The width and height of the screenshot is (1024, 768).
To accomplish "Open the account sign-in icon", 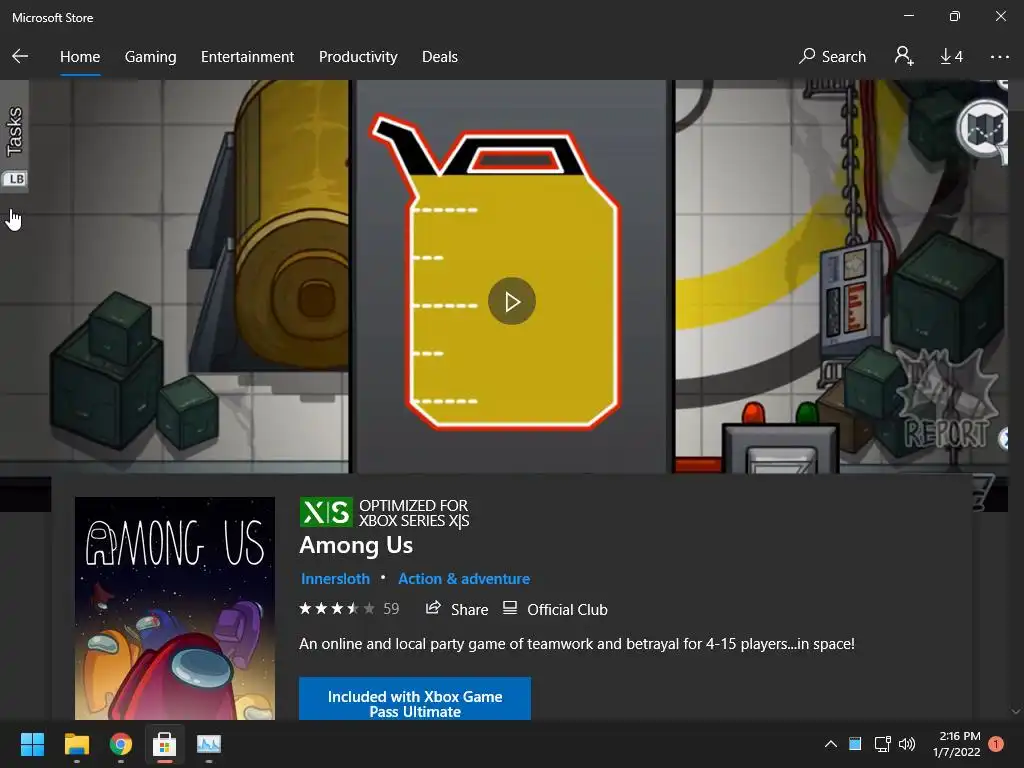I will point(904,56).
